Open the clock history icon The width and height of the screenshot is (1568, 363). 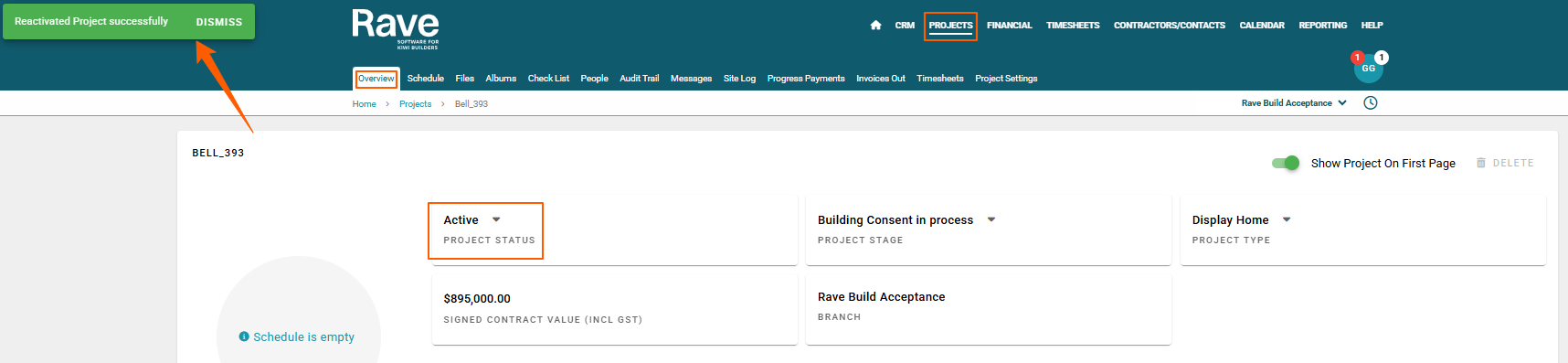(1371, 103)
